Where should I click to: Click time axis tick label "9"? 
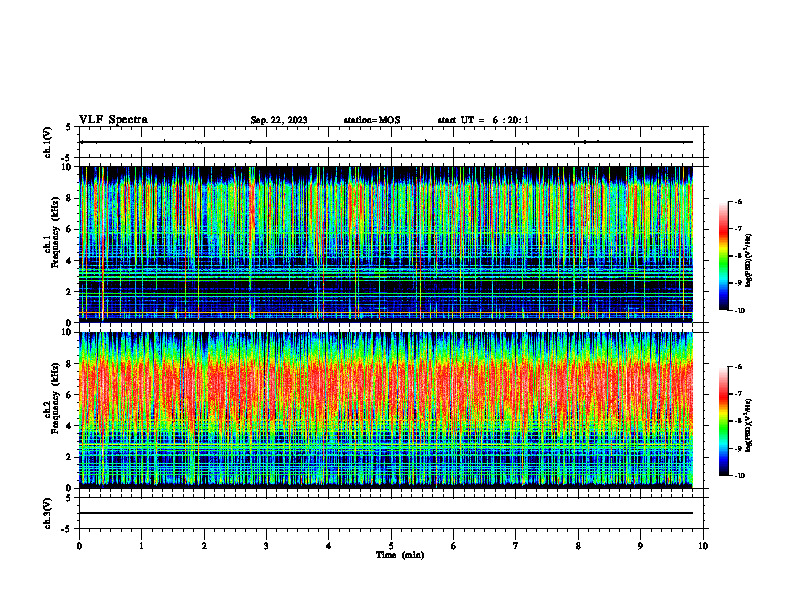[x=640, y=546]
